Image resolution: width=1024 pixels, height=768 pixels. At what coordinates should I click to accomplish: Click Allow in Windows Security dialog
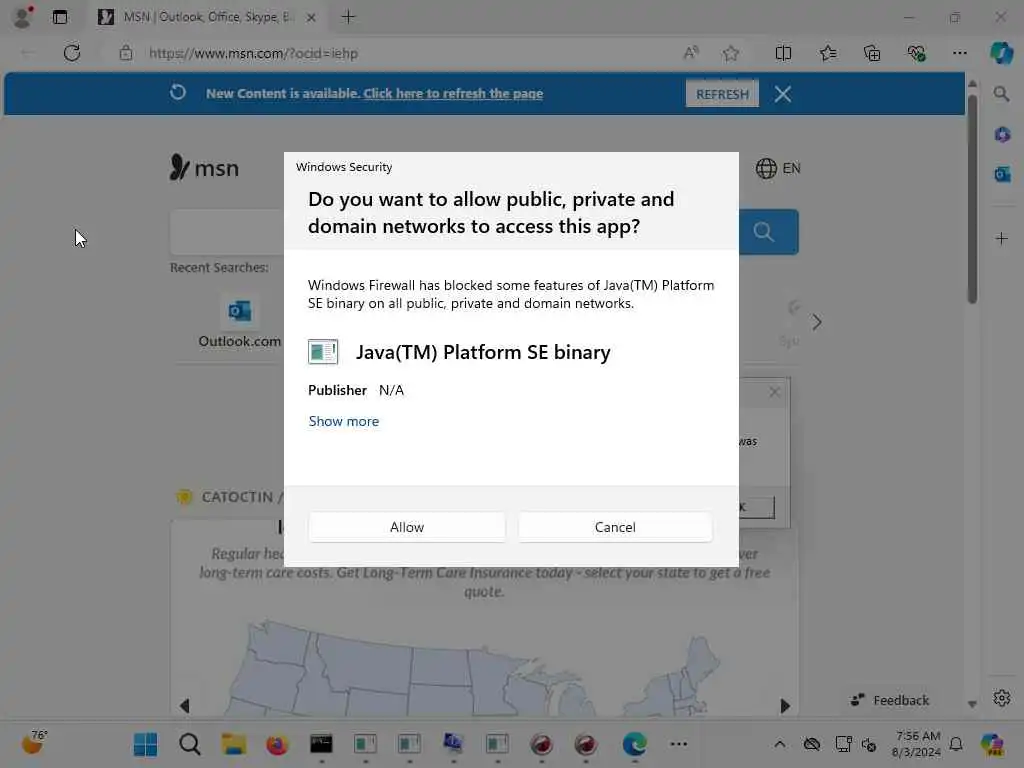click(x=406, y=527)
